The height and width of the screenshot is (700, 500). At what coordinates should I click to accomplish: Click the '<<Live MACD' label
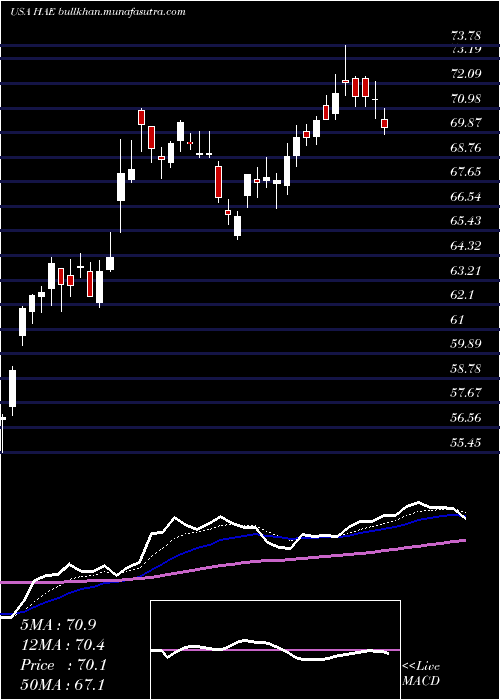(x=421, y=674)
